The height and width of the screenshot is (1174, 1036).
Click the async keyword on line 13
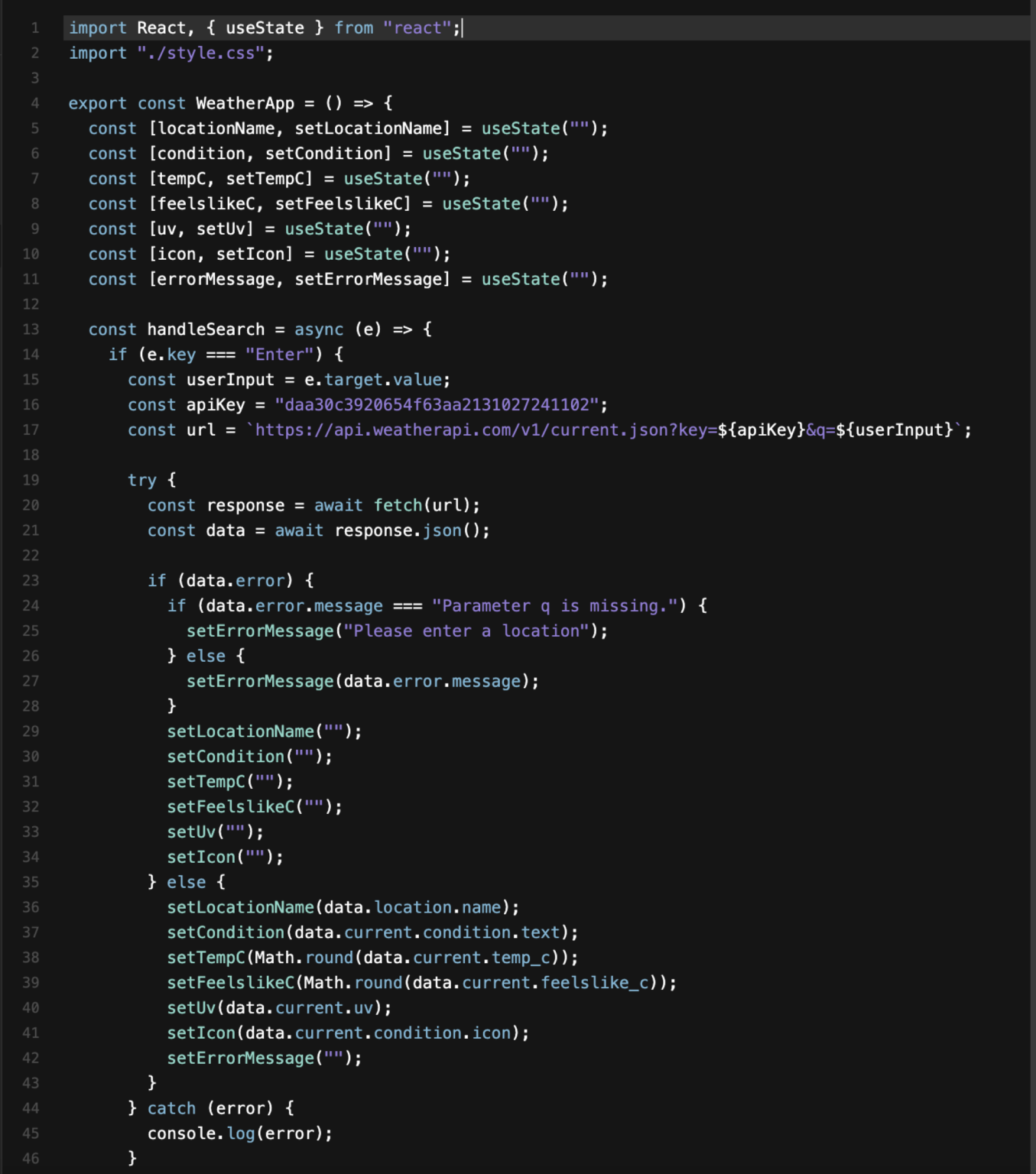(317, 329)
